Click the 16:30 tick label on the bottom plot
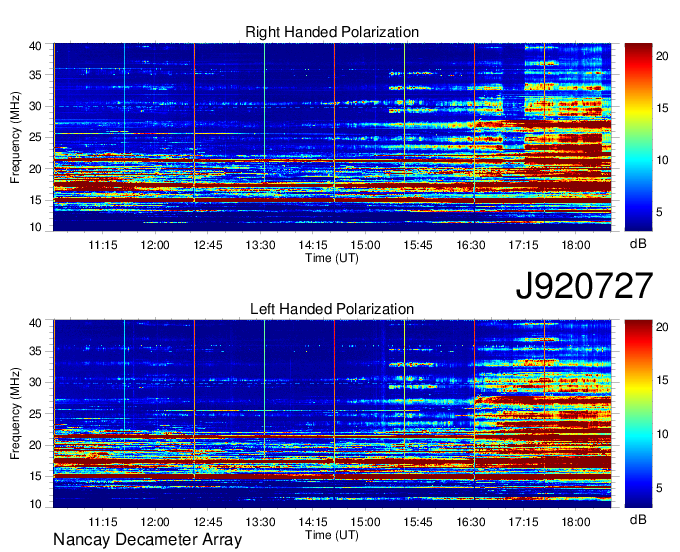The image size is (680, 552). pos(471,522)
